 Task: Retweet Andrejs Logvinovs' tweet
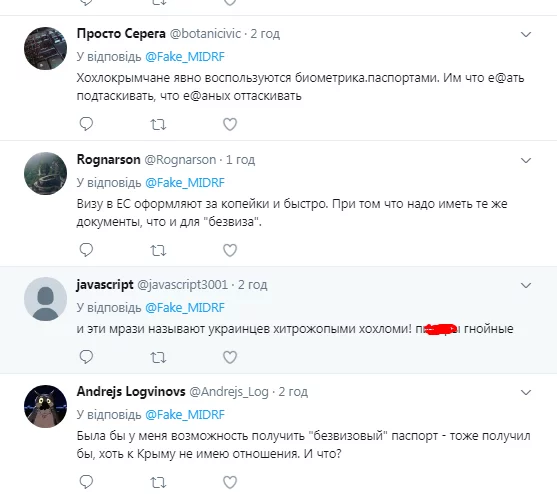pyautogui.click(x=158, y=483)
